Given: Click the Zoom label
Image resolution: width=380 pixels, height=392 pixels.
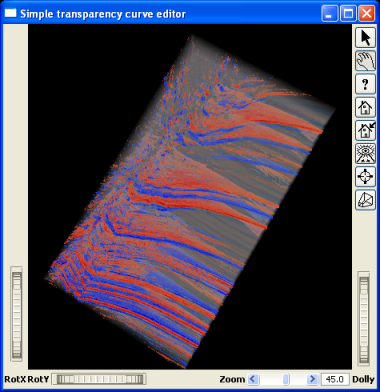Looking at the screenshot, I should [x=232, y=379].
